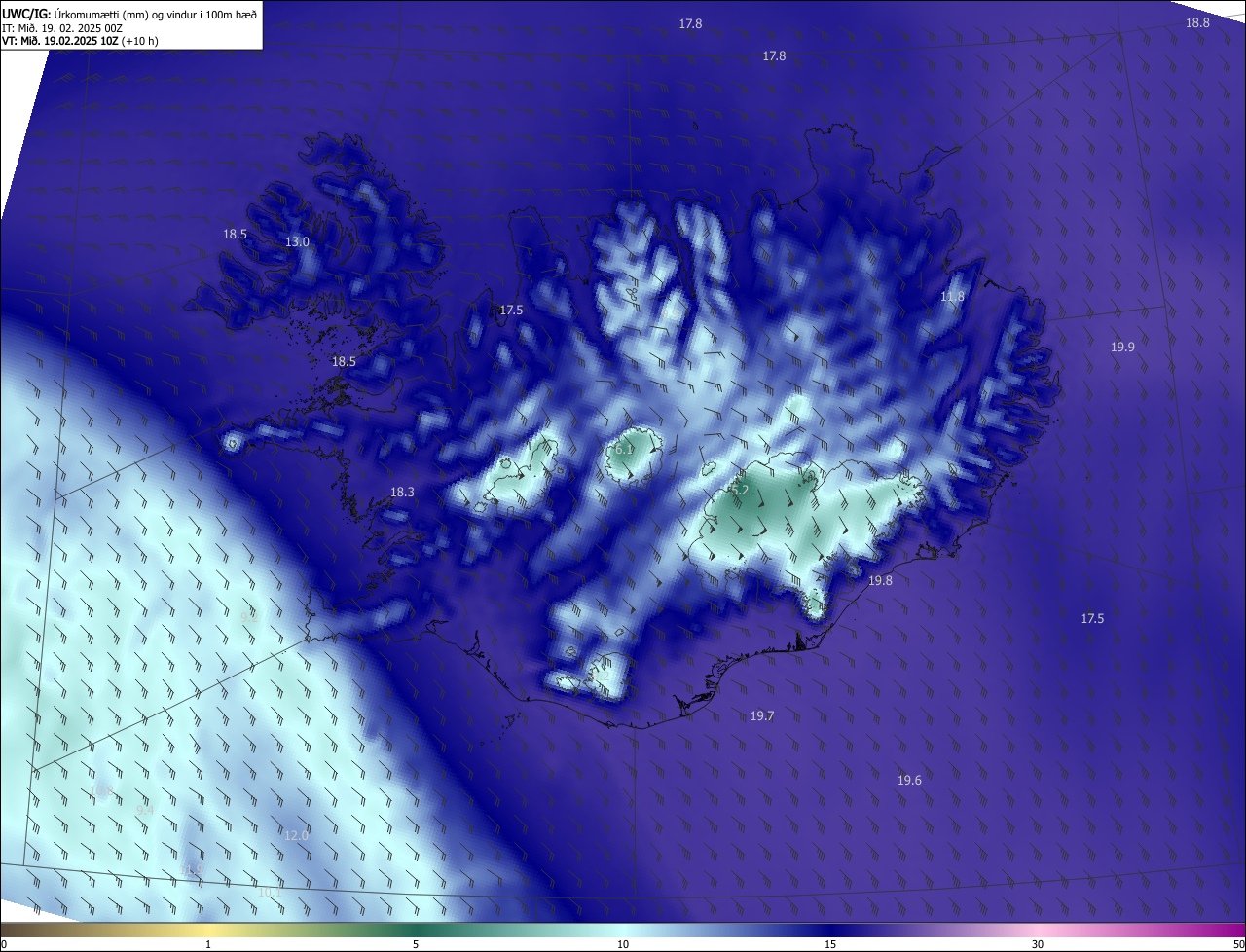
Task: Click the 18.5 value beside the 13.0 label
Action: point(235,235)
